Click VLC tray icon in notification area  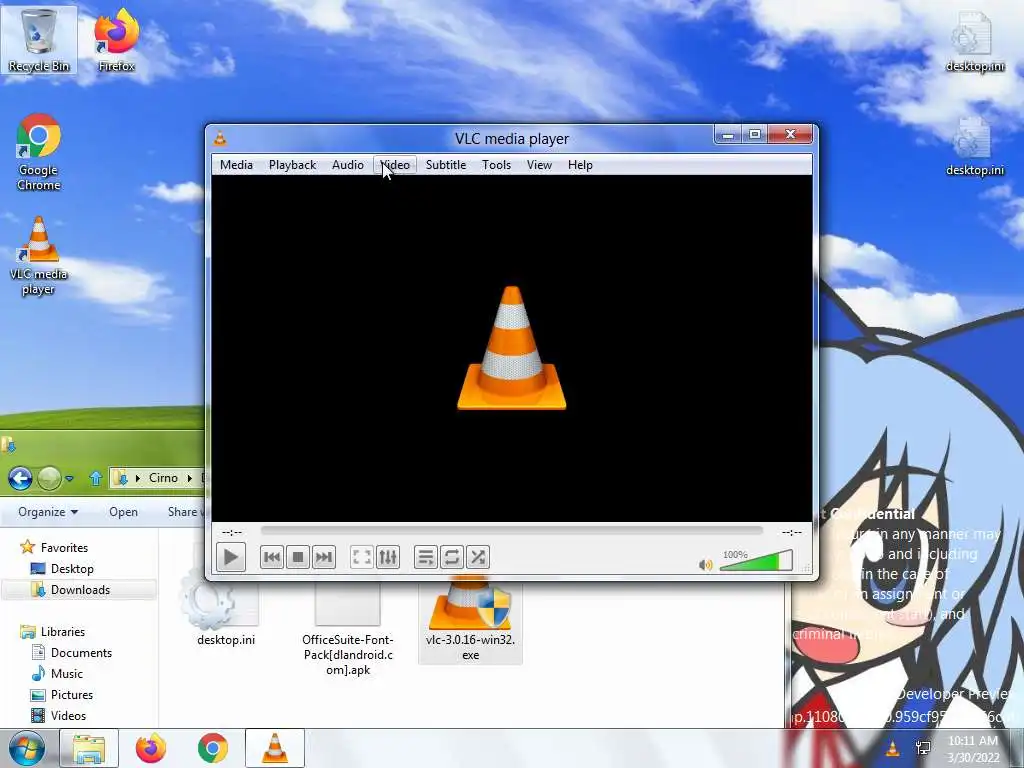[x=892, y=748]
